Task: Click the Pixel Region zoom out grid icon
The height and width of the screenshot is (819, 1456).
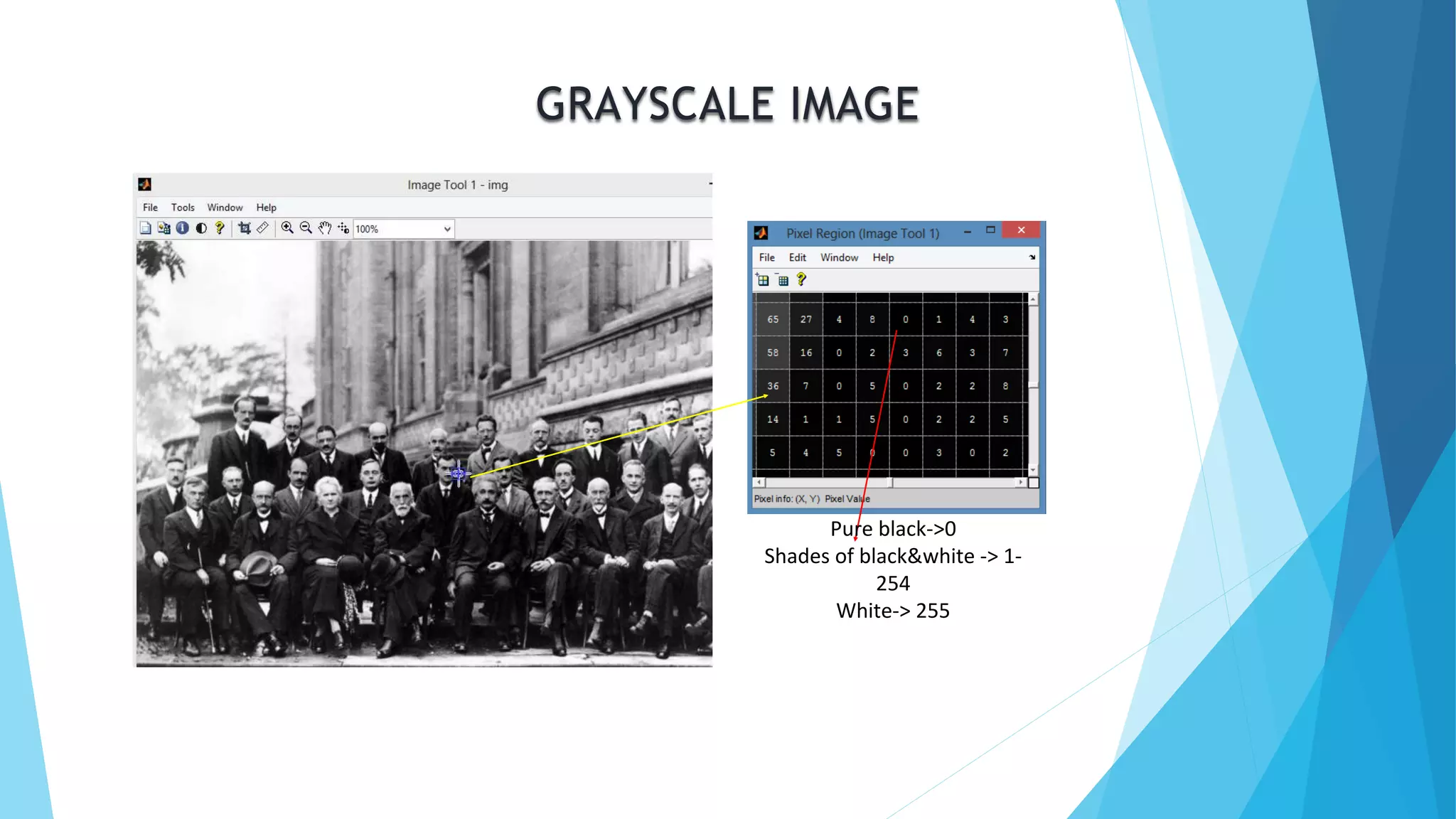Action: (x=782, y=279)
